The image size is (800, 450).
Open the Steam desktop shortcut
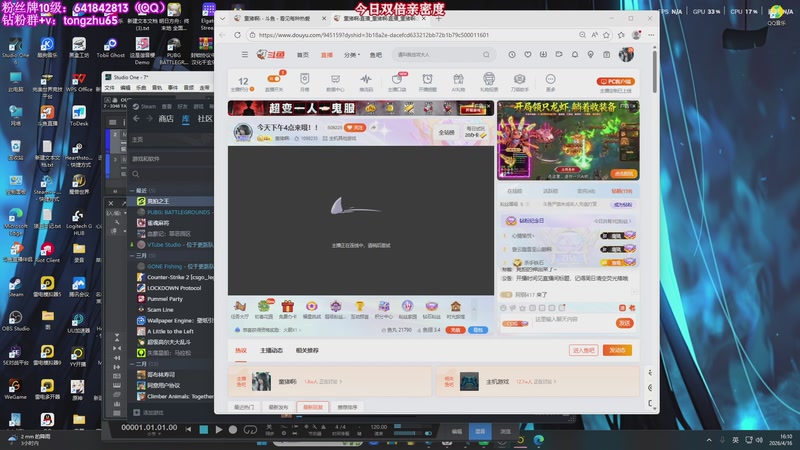tap(15, 287)
